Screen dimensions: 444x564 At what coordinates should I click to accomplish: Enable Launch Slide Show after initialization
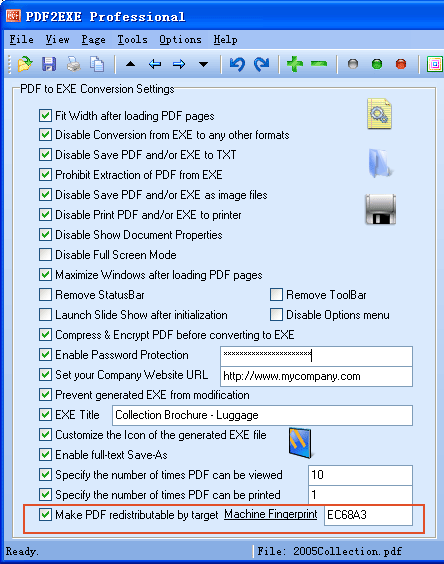(x=45, y=315)
